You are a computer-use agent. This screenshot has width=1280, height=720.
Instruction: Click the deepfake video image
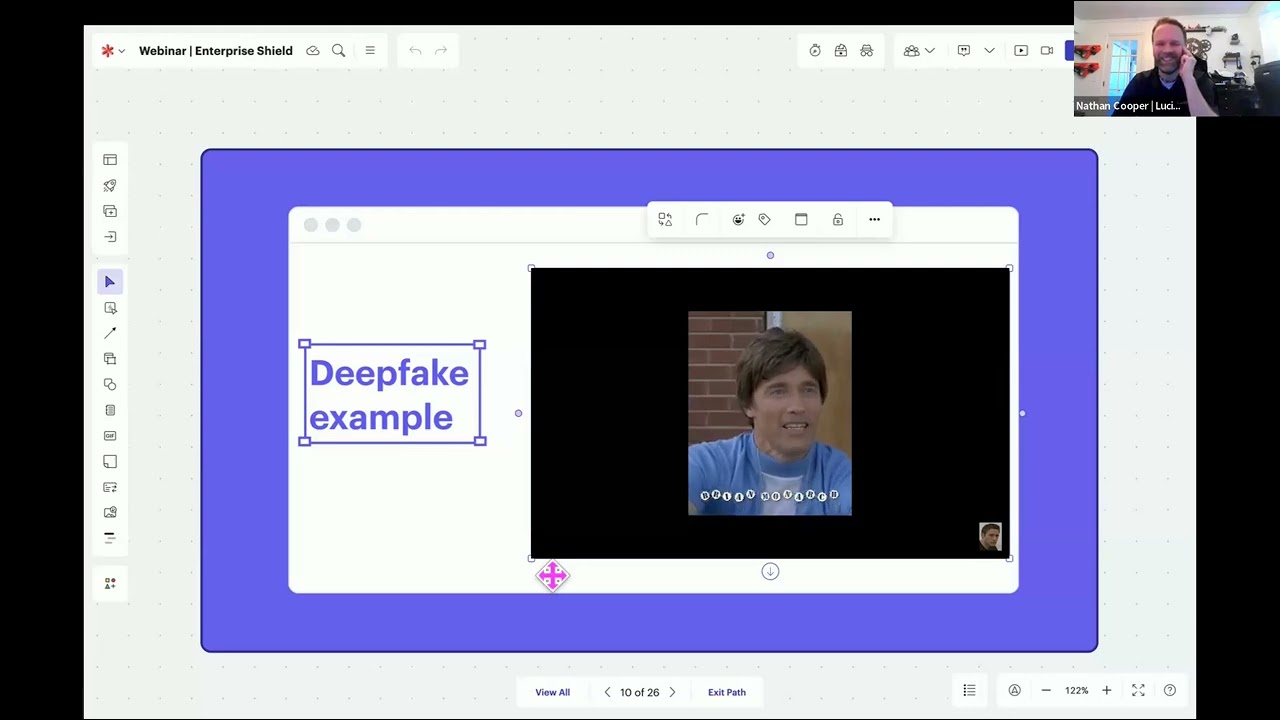770,413
